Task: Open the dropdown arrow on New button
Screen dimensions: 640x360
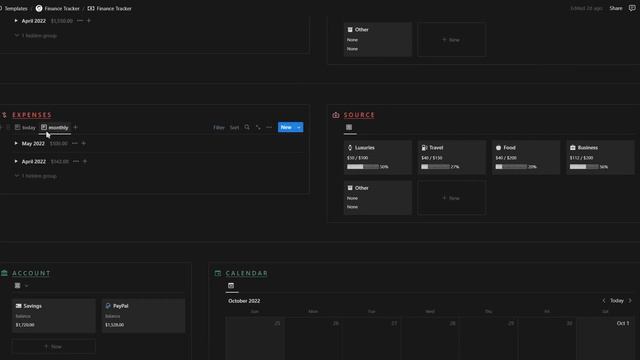Action: (x=299, y=127)
